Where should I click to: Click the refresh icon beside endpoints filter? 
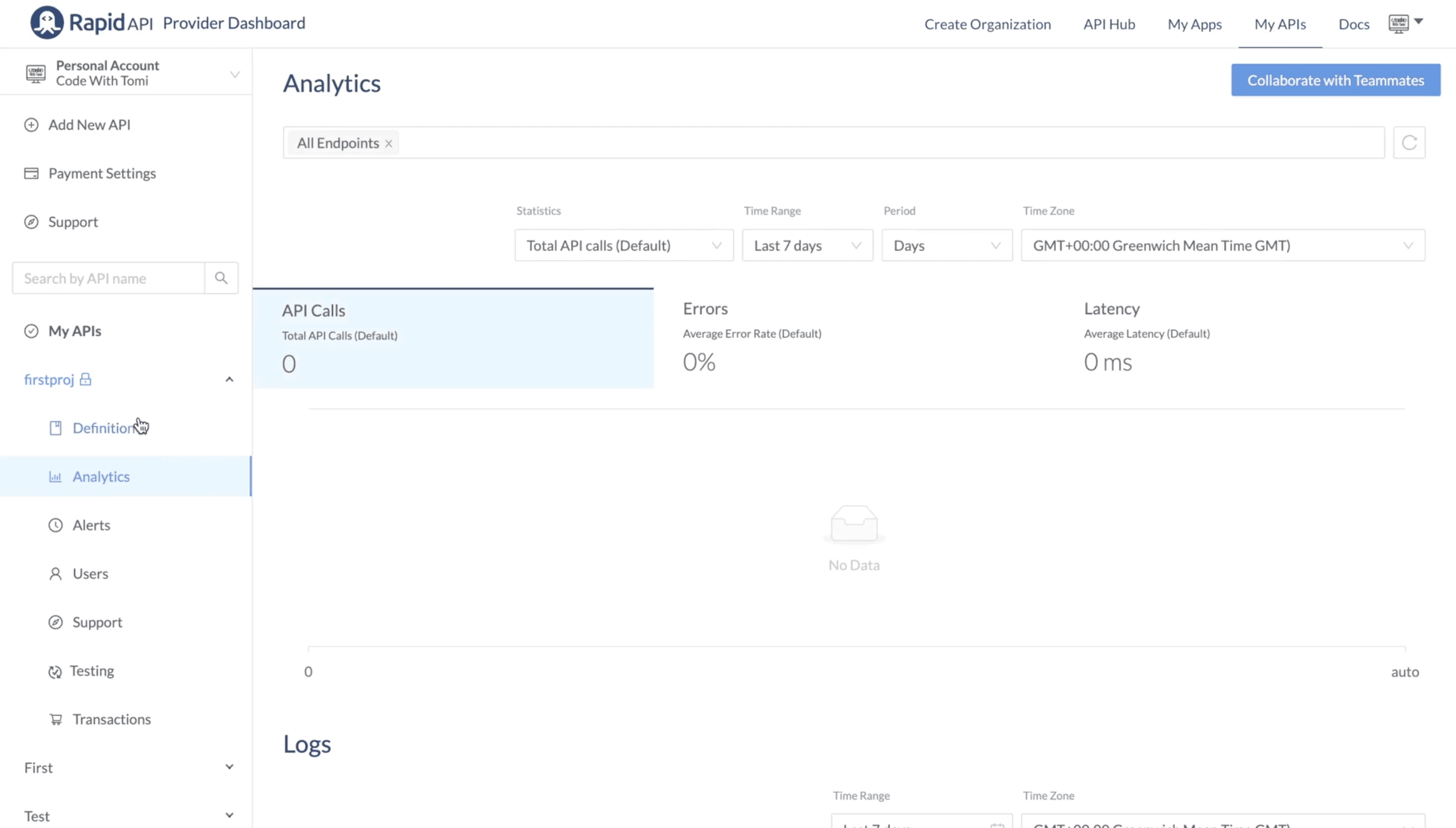click(1409, 142)
